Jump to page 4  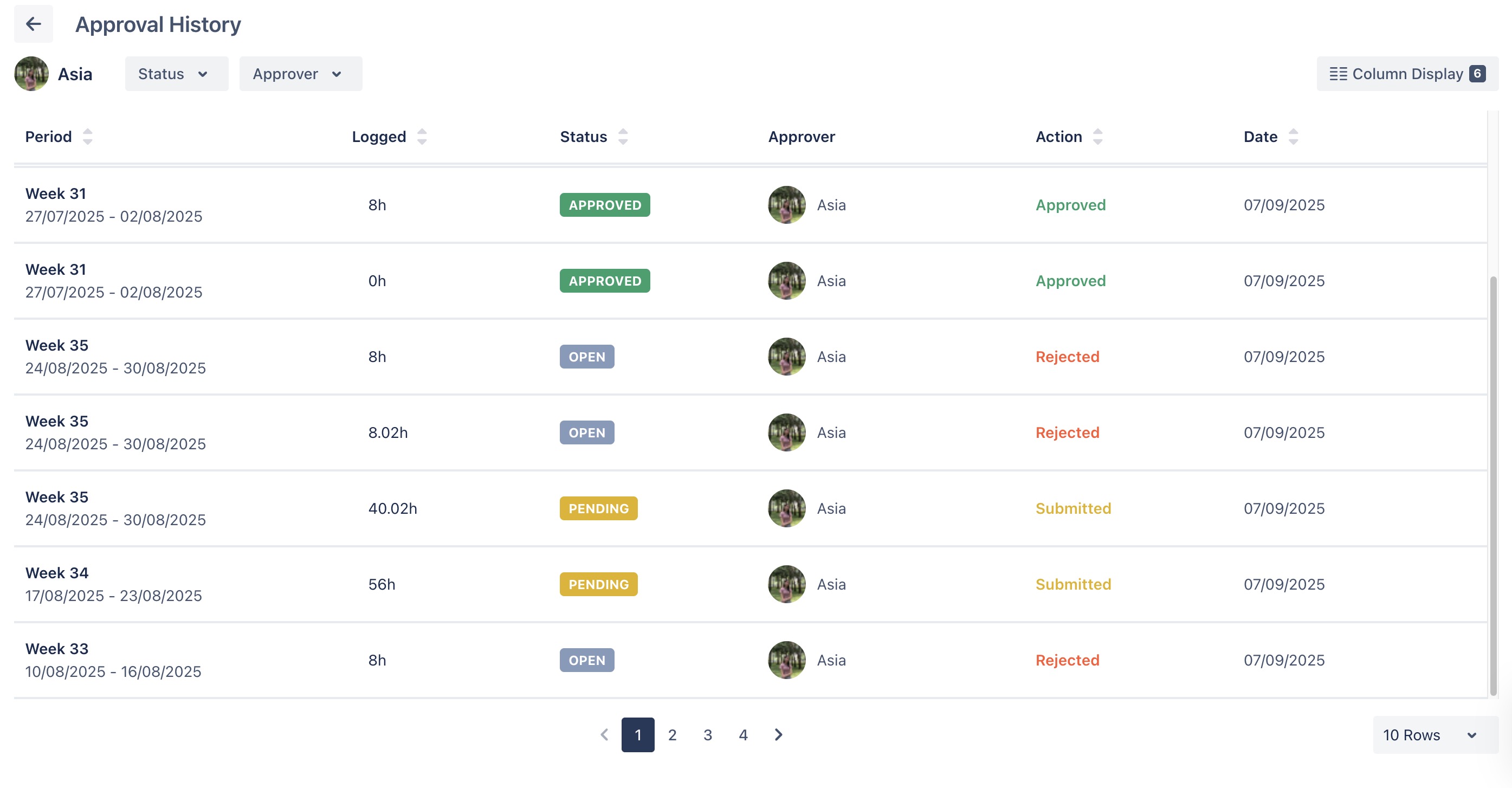[x=742, y=734]
